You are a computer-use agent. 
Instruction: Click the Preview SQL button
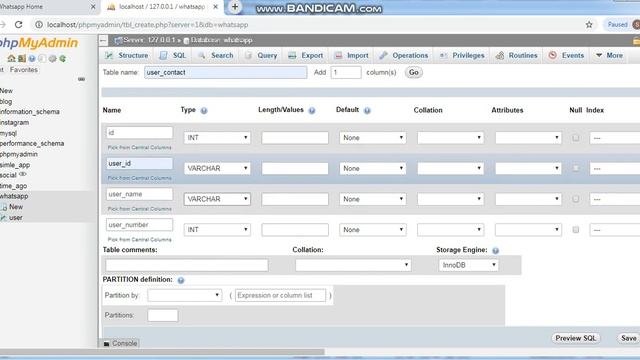pos(576,338)
